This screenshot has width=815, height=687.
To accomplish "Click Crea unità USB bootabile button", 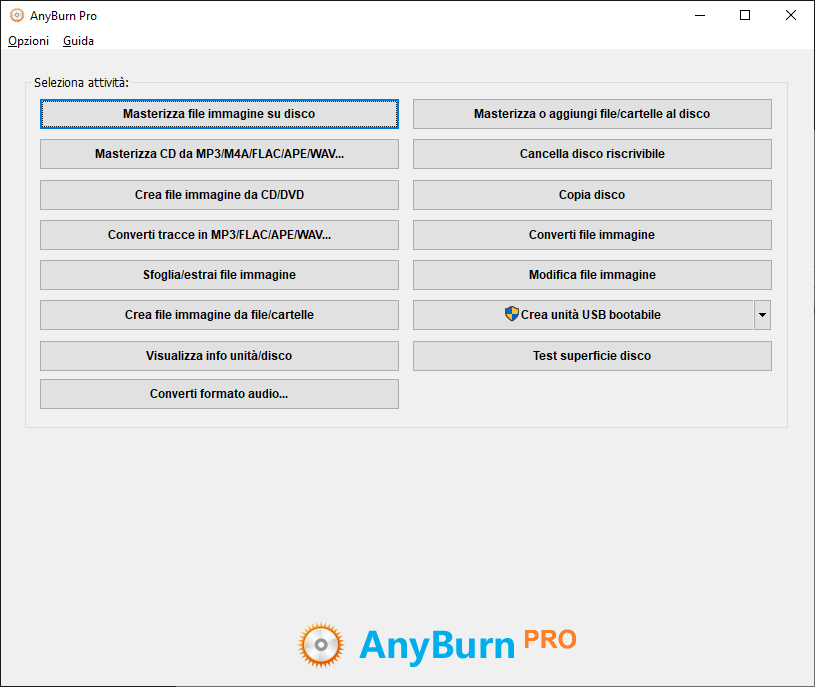I will pos(583,315).
